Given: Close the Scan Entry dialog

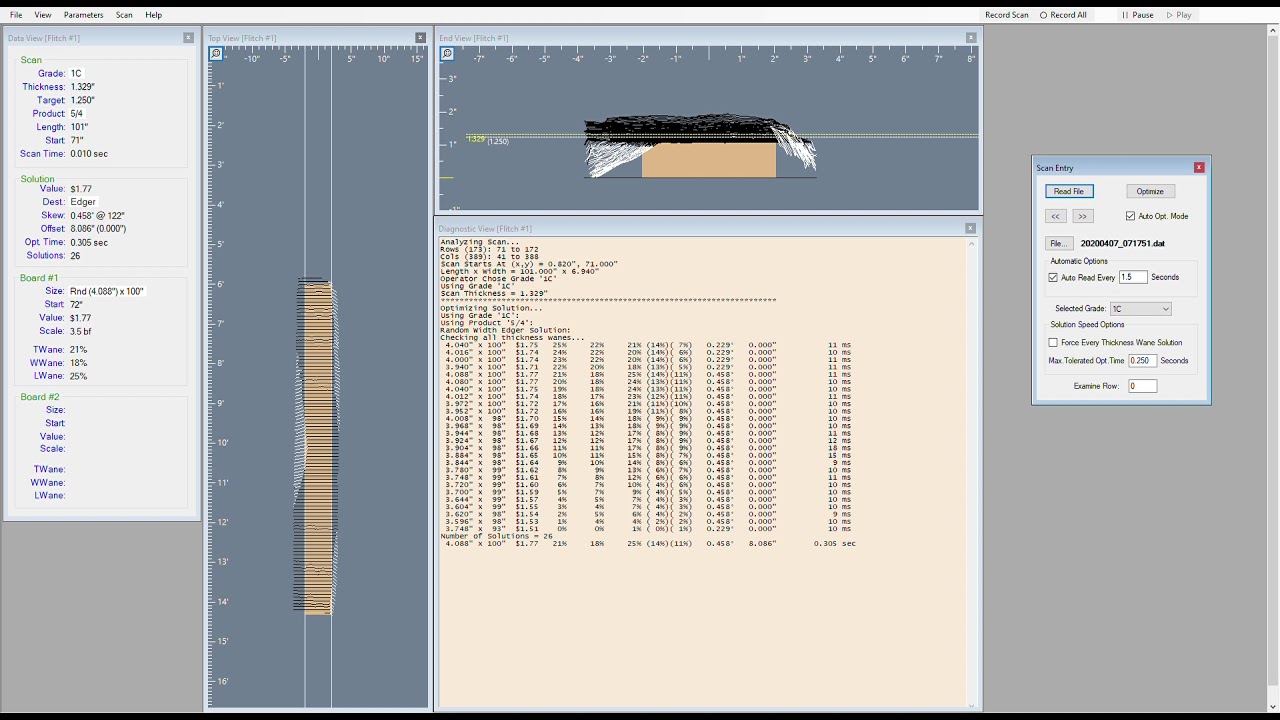Looking at the screenshot, I should (1199, 168).
